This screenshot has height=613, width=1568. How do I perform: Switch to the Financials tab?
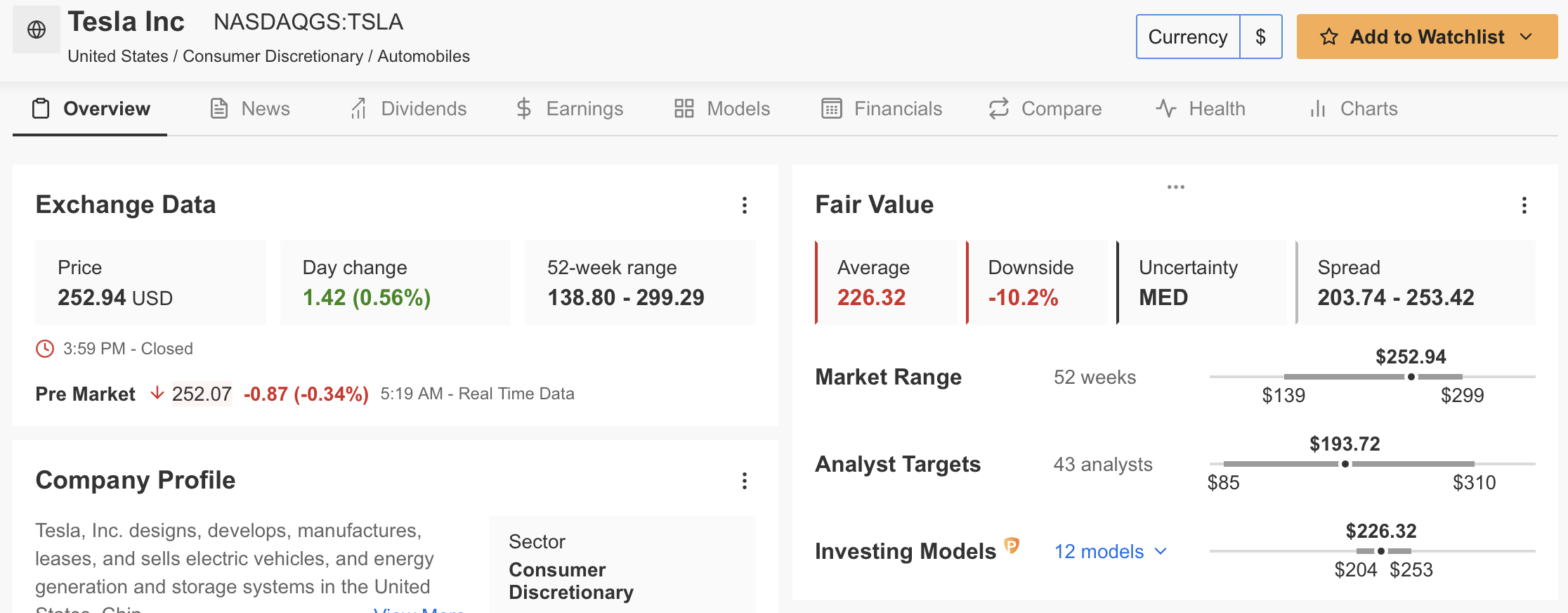point(881,109)
